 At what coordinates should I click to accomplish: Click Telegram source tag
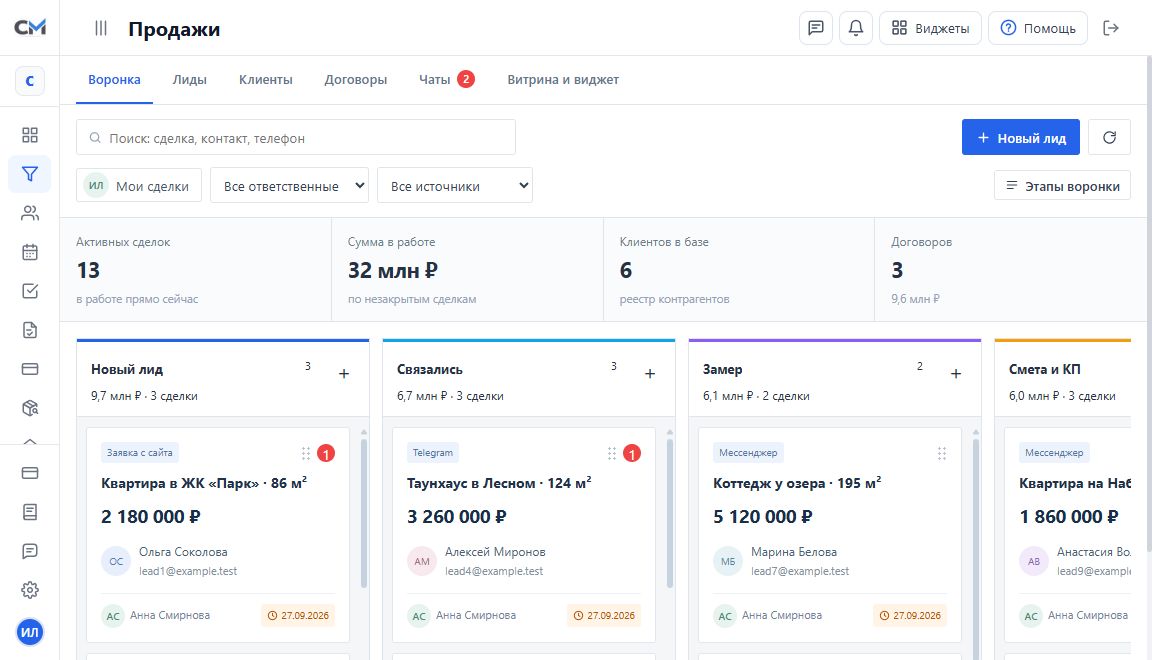point(433,453)
